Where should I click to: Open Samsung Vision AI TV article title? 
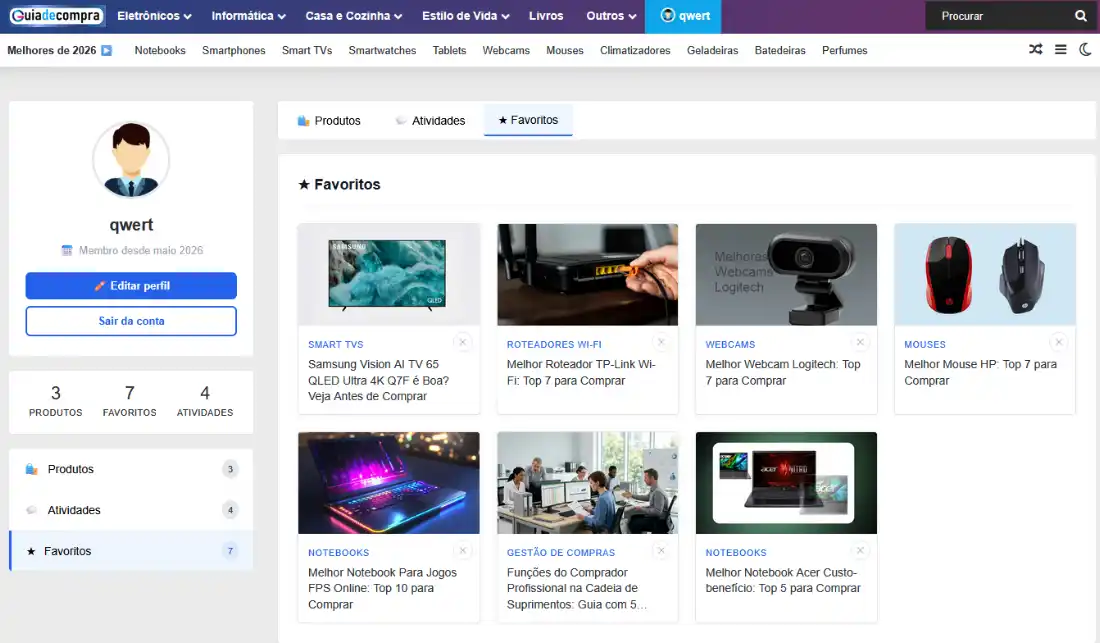(378, 380)
